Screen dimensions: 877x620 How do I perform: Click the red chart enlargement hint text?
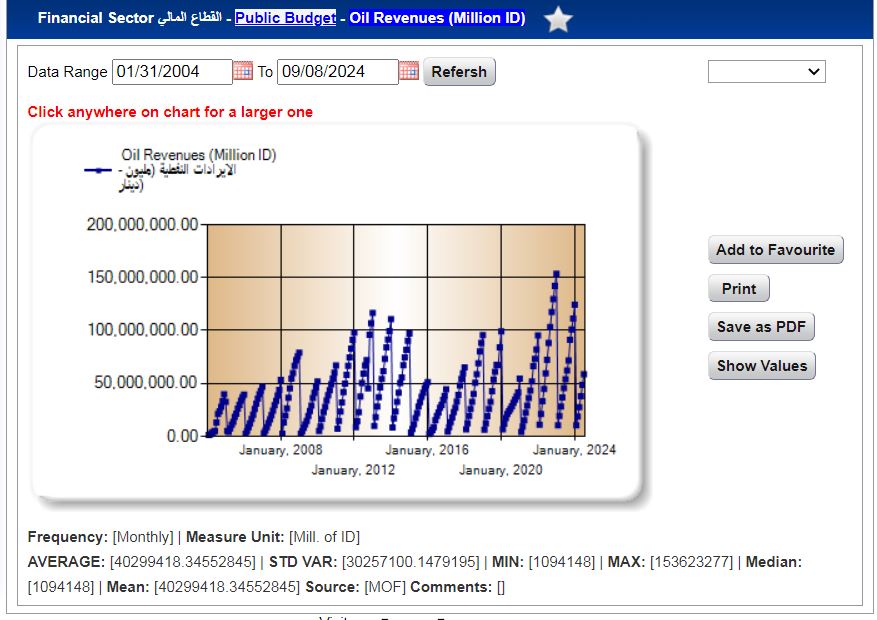point(170,112)
